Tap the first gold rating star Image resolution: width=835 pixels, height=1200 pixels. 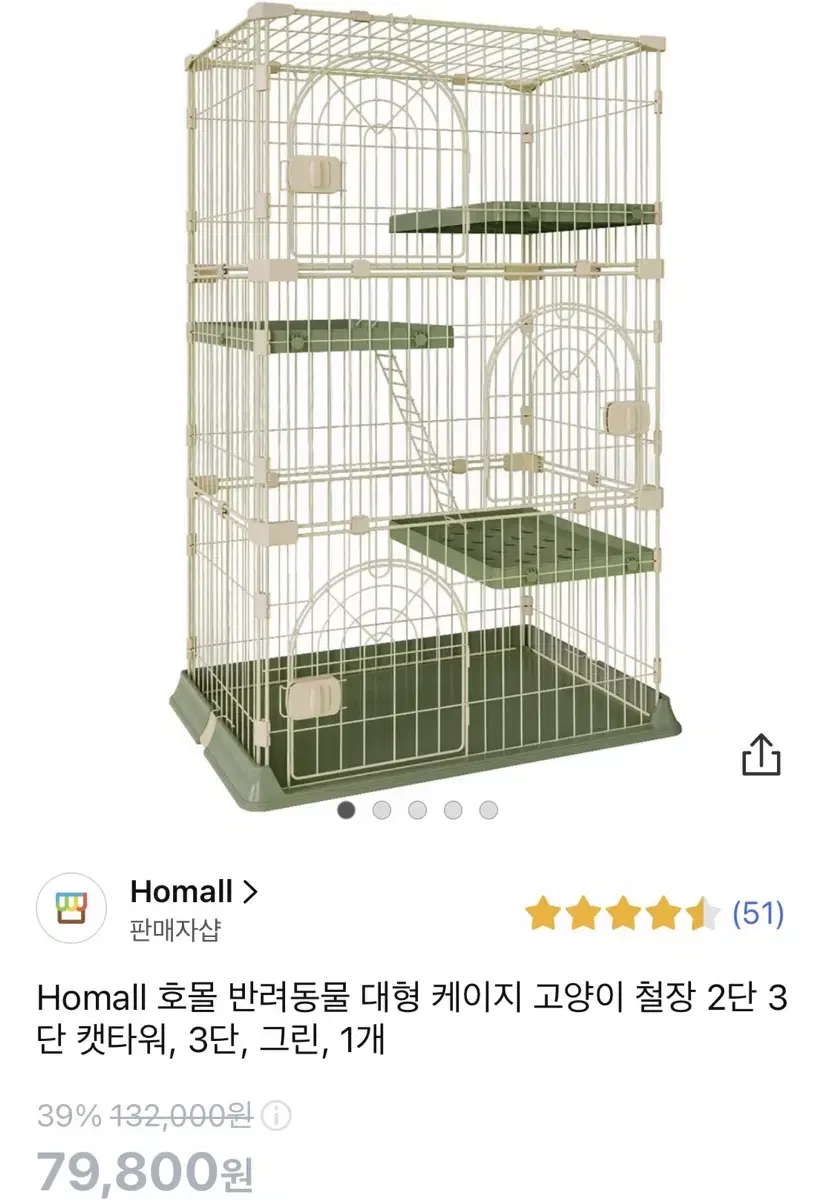coord(543,913)
